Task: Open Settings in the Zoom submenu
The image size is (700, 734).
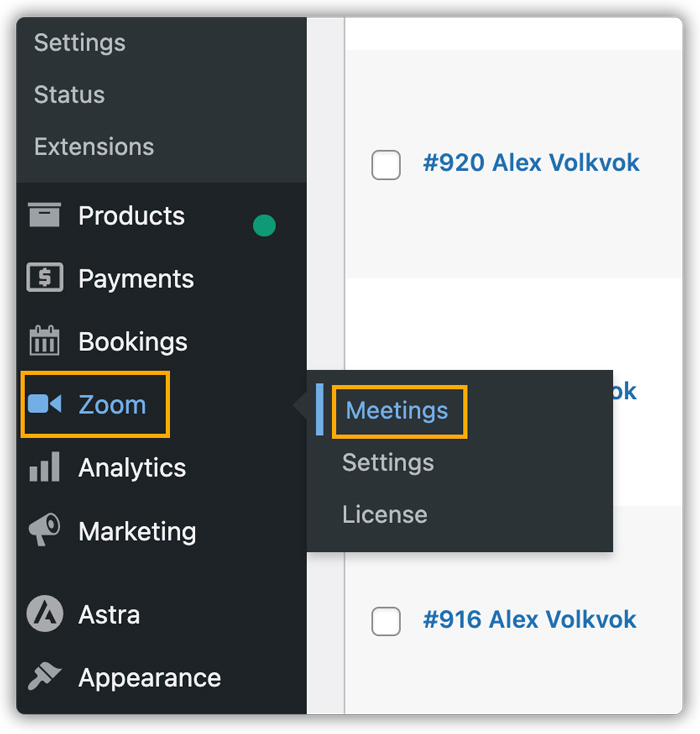Action: click(x=388, y=462)
